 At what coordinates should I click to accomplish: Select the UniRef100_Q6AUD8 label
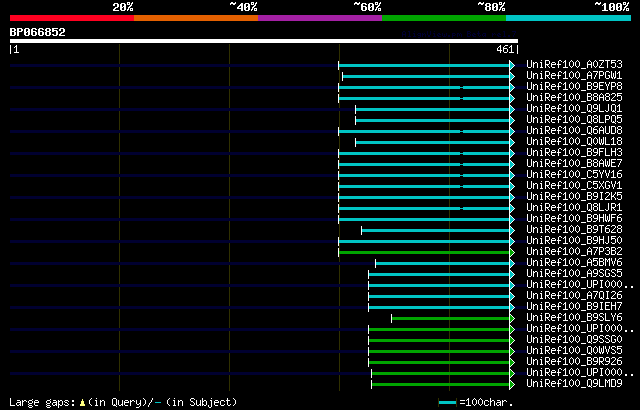[x=574, y=131]
